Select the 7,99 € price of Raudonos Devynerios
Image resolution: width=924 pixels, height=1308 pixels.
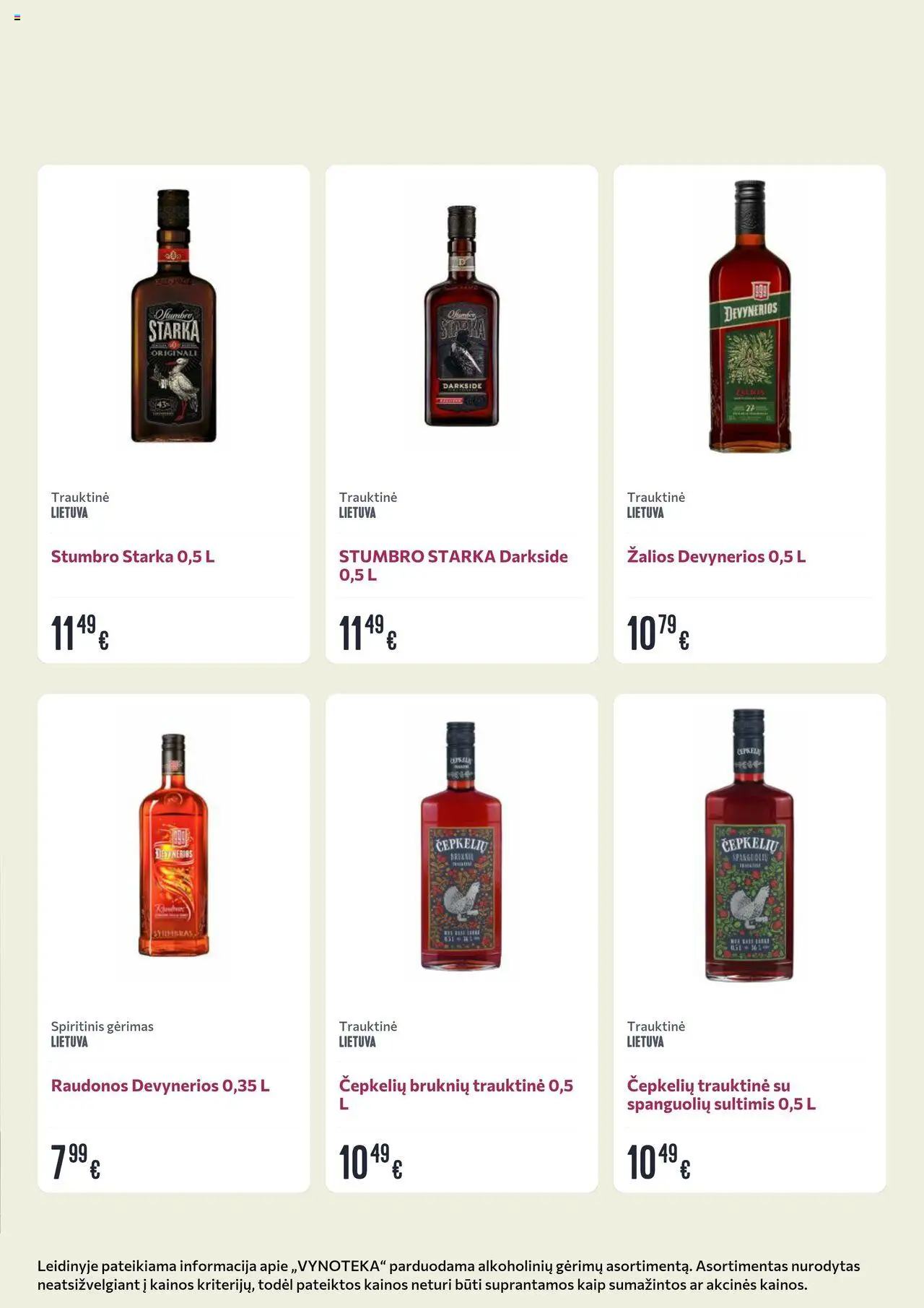click(x=76, y=1161)
